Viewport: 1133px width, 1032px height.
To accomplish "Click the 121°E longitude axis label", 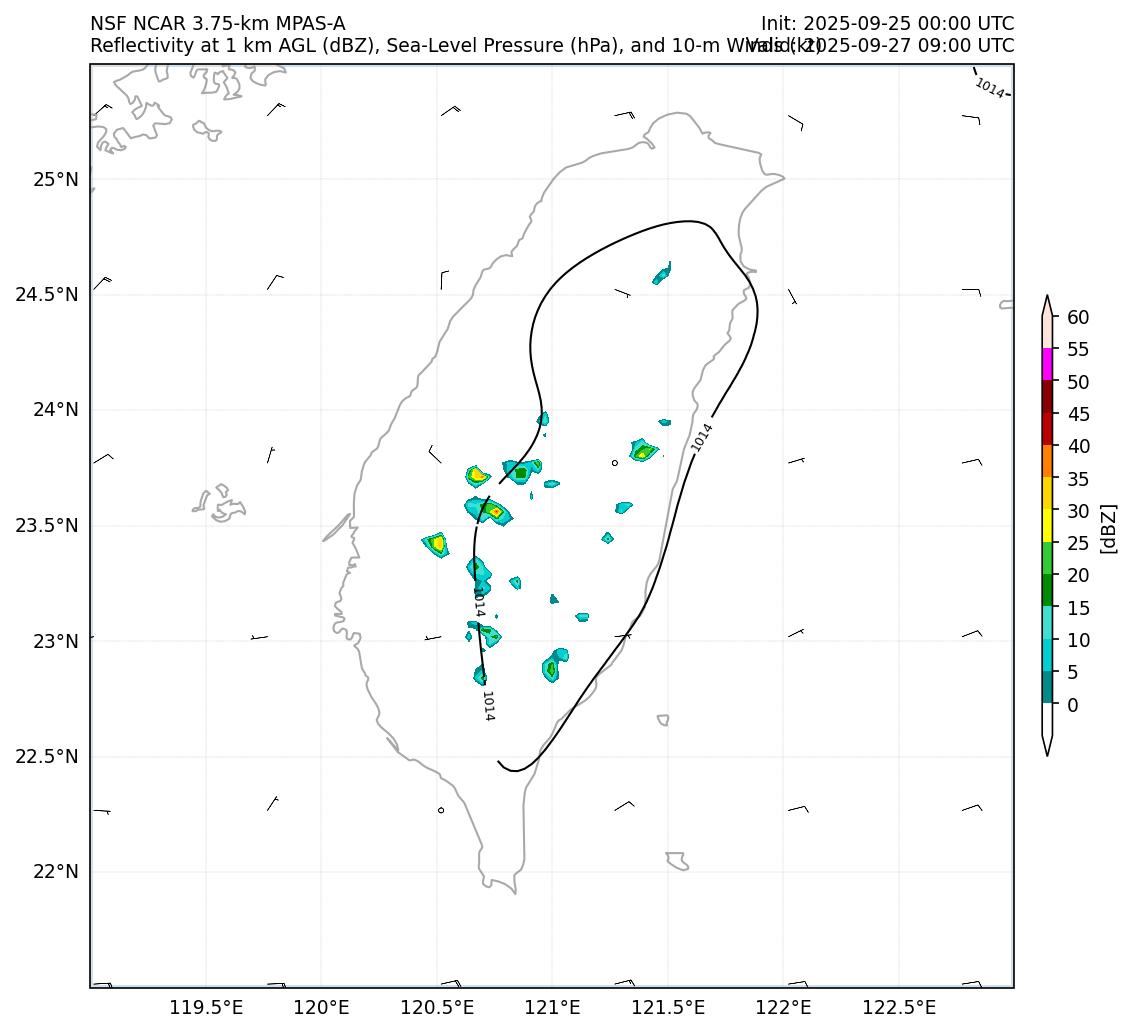I will [x=552, y=1007].
